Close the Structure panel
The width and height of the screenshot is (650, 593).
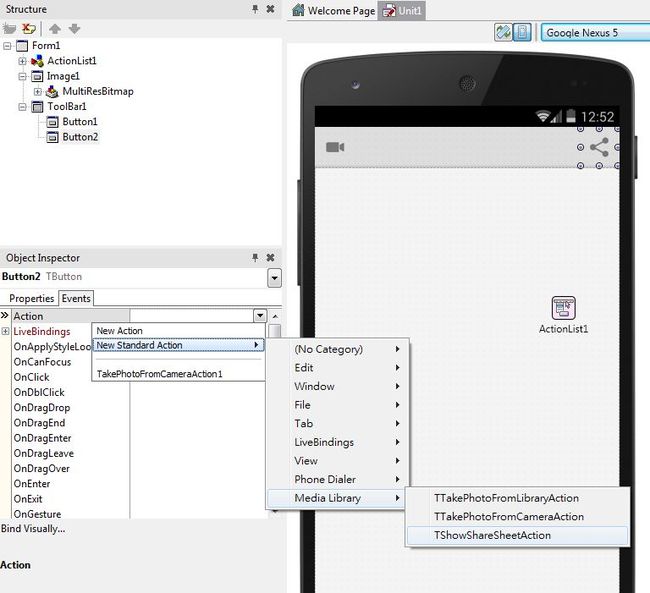pyautogui.click(x=270, y=9)
